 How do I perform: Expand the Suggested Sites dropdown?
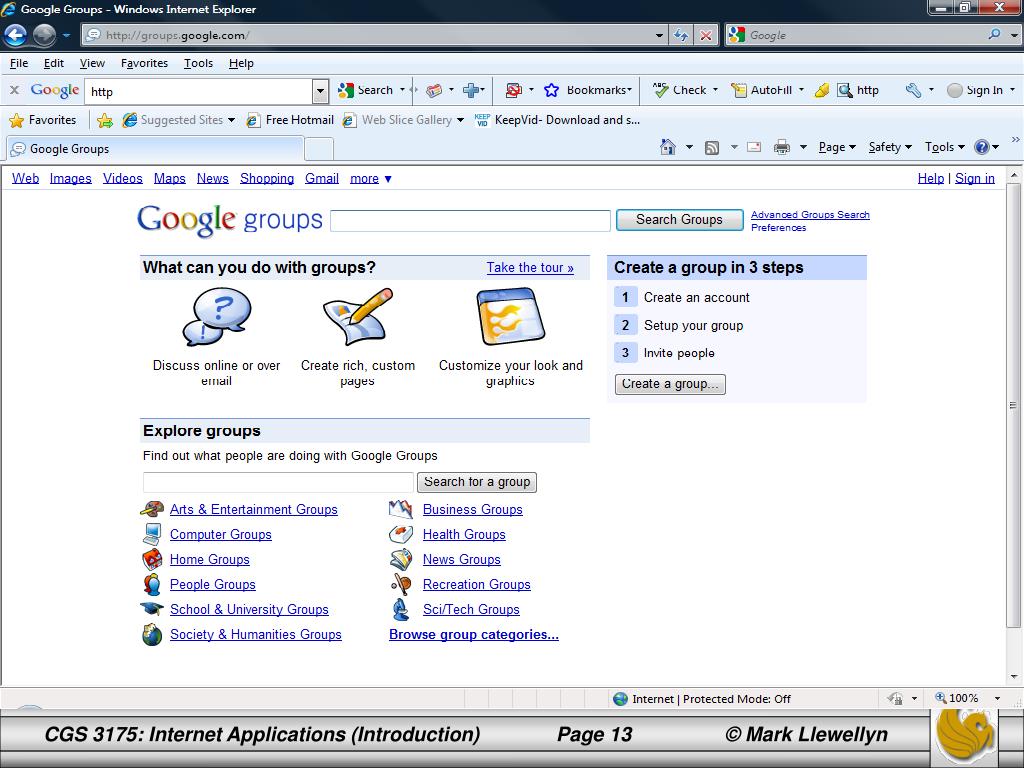point(231,120)
